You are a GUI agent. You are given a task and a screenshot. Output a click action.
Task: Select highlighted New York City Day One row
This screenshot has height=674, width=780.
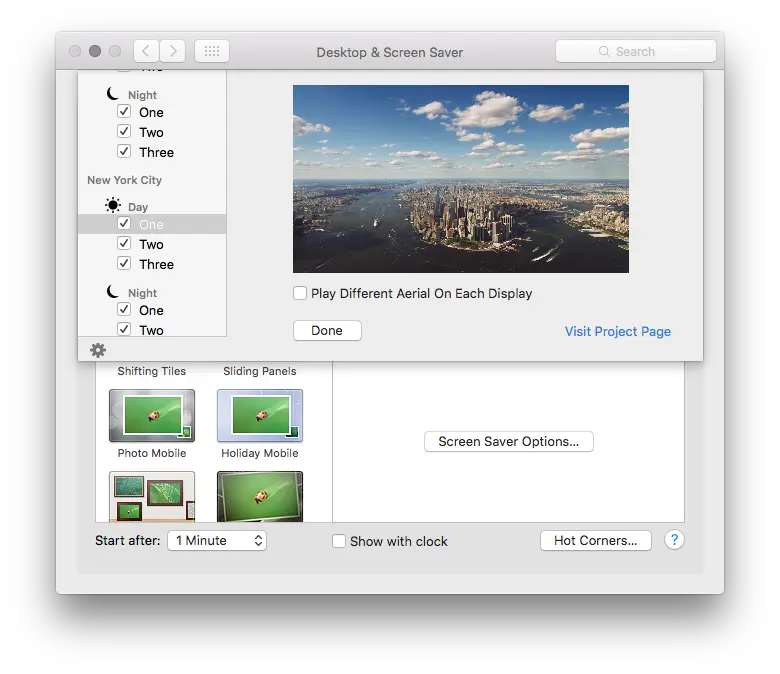[152, 224]
